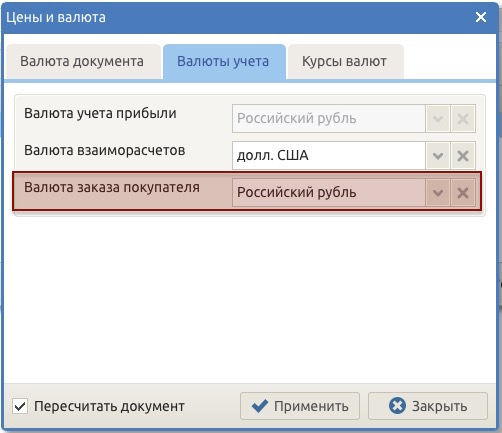
Task: Toggle the Пересчитать документ checkbox
Action: 20,406
